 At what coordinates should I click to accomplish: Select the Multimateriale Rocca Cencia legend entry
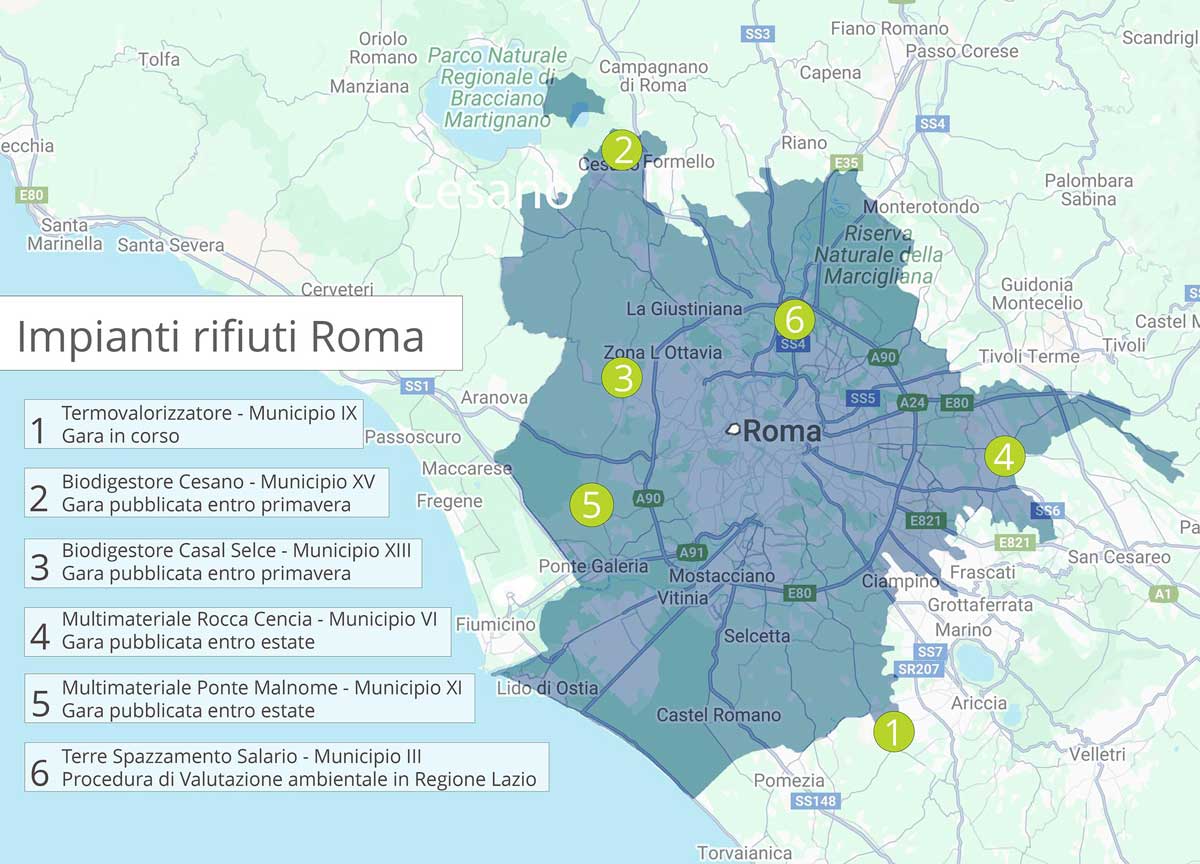(237, 631)
